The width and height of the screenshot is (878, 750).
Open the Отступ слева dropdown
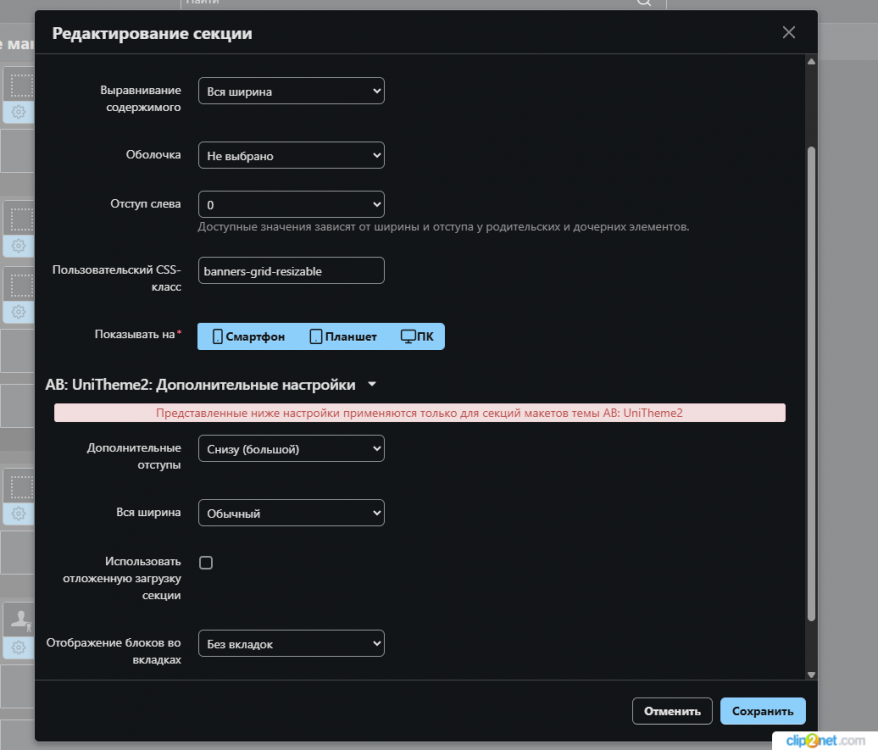(291, 204)
